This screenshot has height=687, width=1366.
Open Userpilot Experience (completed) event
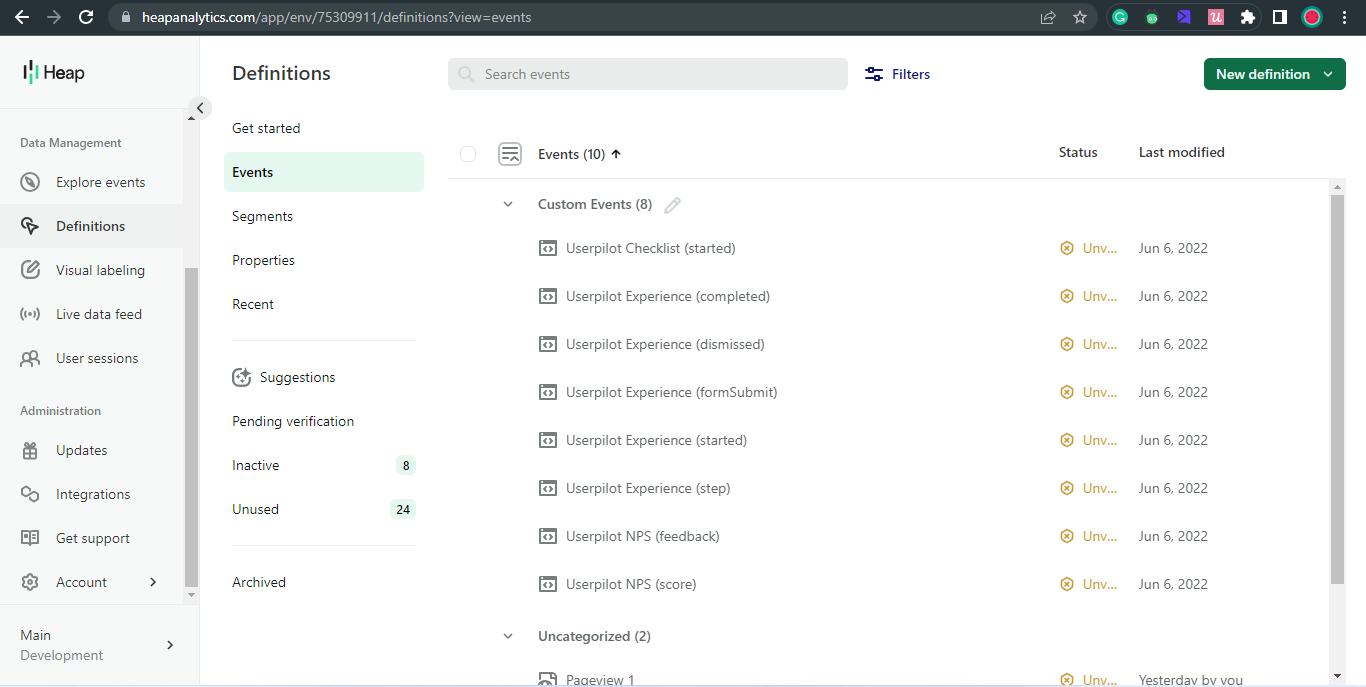(668, 296)
